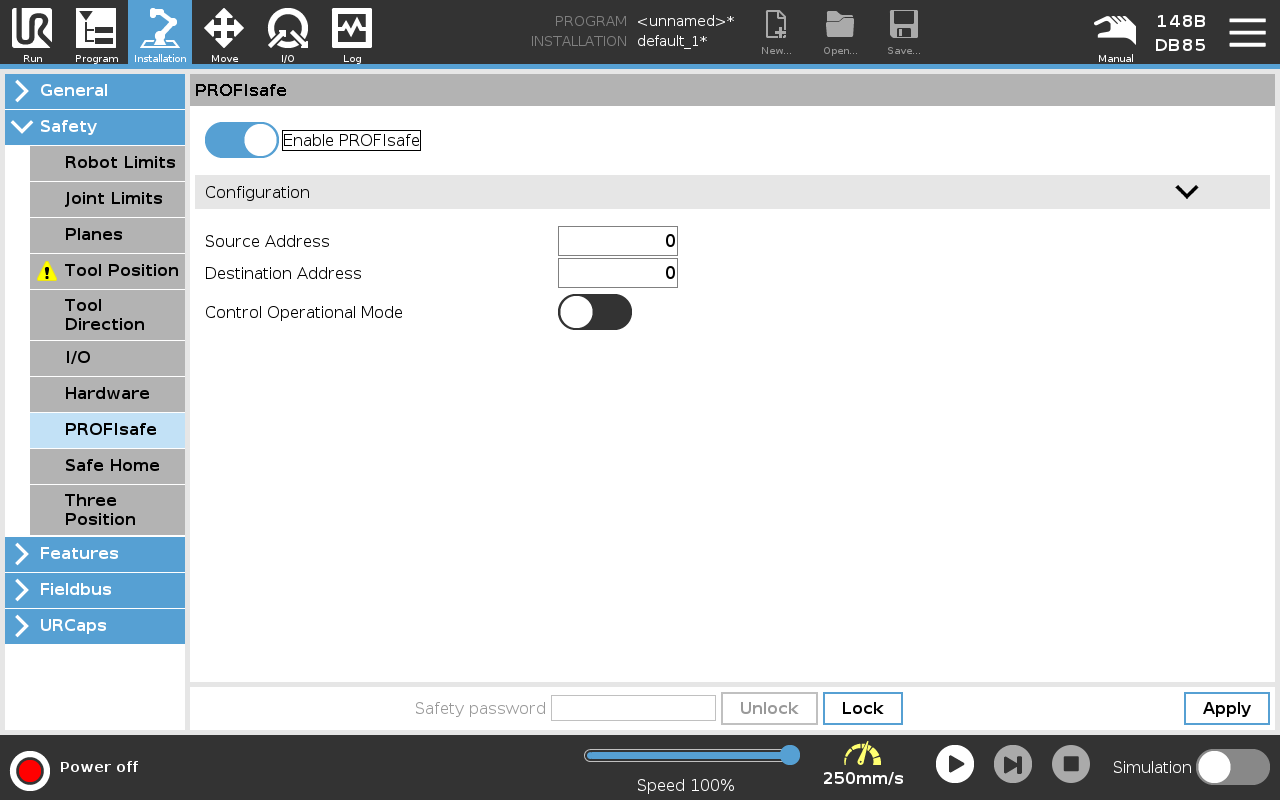Open Robot Limits safety page
This screenshot has width=1280, height=800.
[x=107, y=163]
